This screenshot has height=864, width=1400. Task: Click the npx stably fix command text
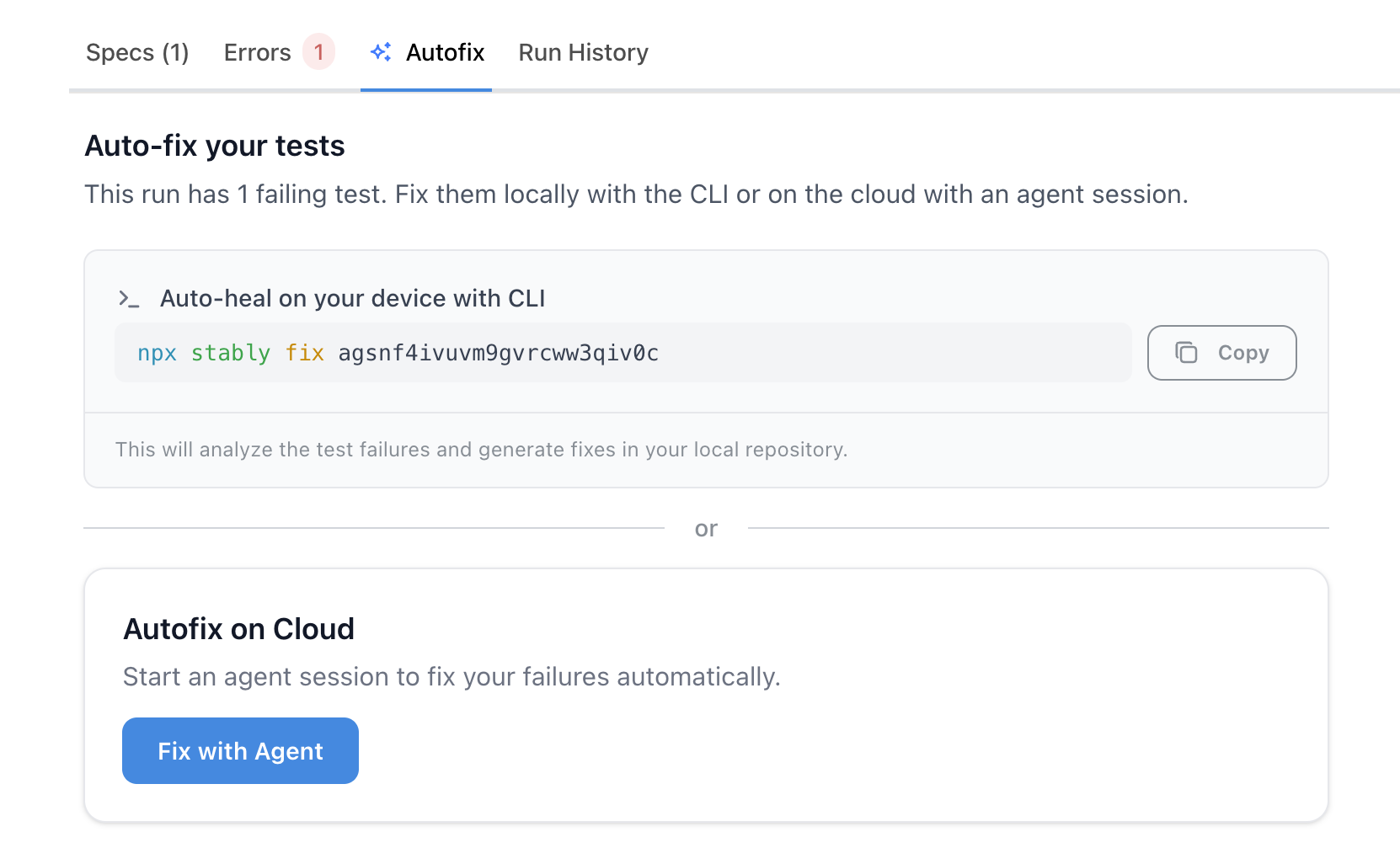click(230, 353)
